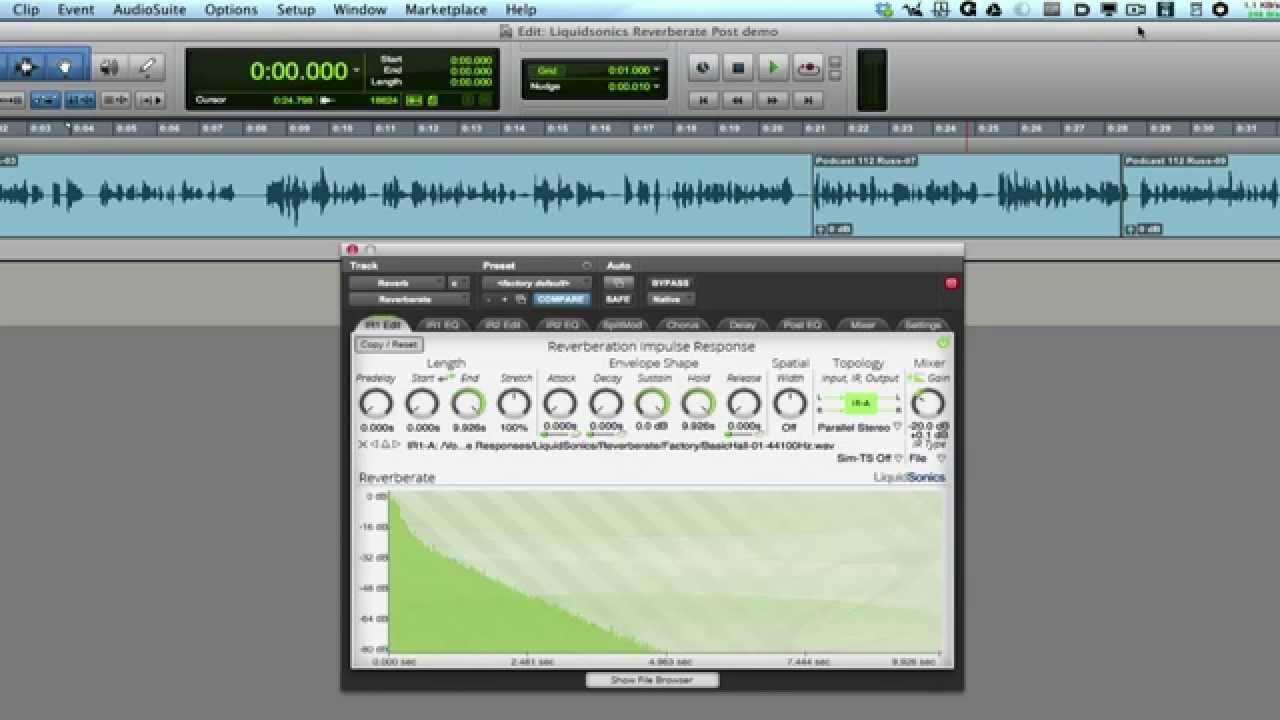Click the Attack knob
This screenshot has height=720, width=1280.
[560, 404]
